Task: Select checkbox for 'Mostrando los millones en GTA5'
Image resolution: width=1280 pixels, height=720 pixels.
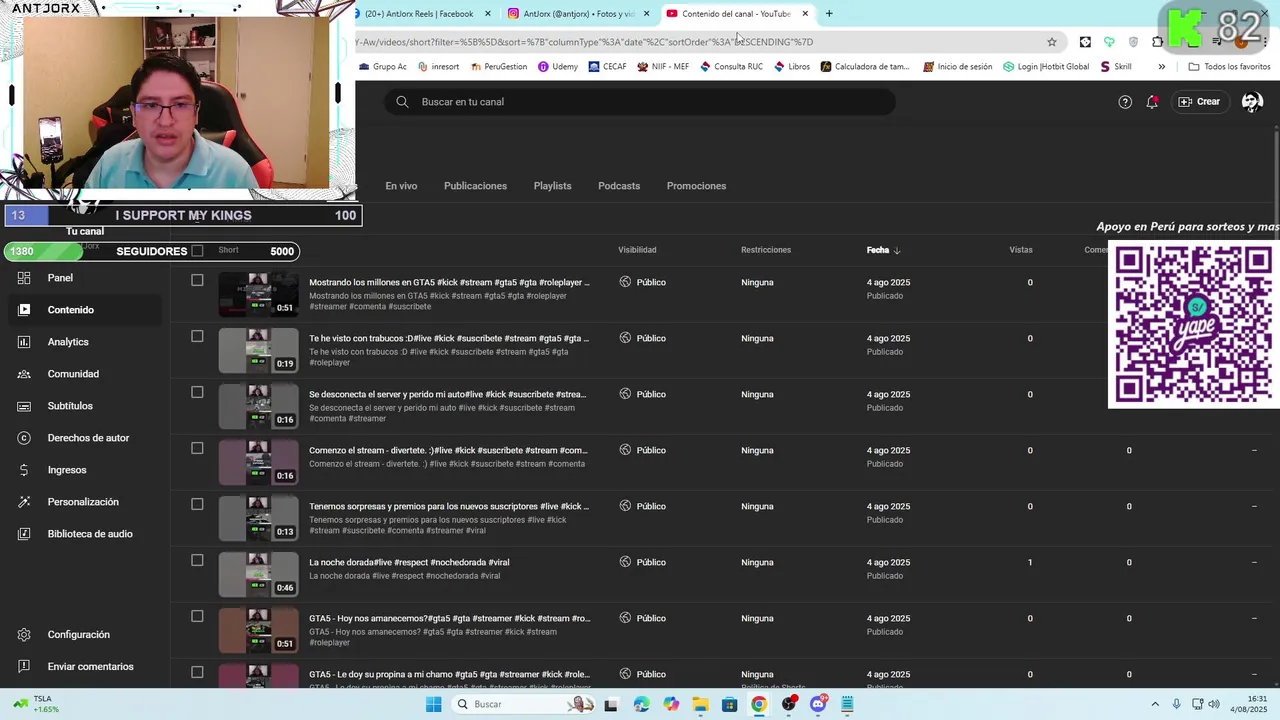Action: (197, 281)
